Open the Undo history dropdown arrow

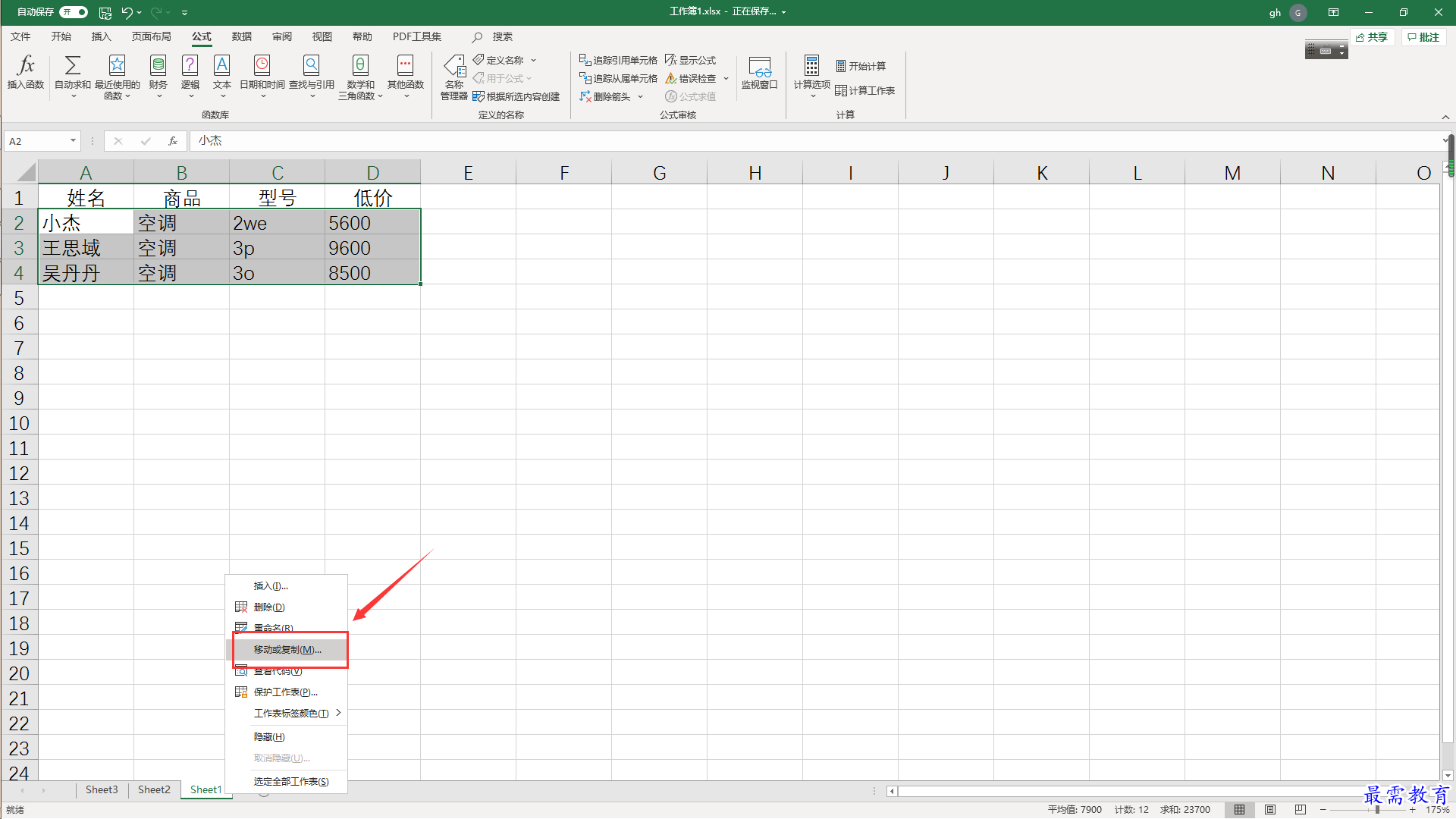coord(140,12)
